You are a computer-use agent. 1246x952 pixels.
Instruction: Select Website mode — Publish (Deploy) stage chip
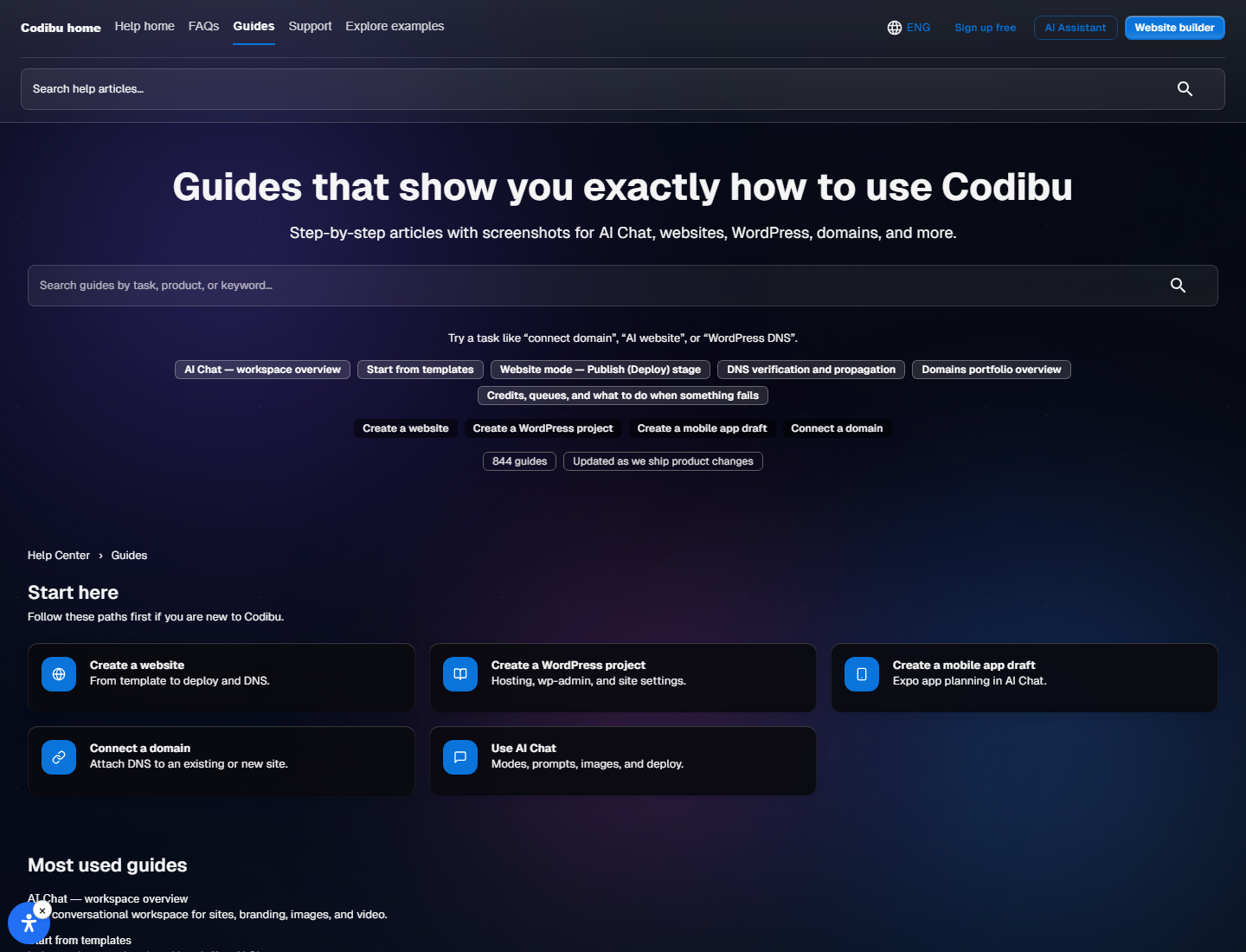click(601, 370)
